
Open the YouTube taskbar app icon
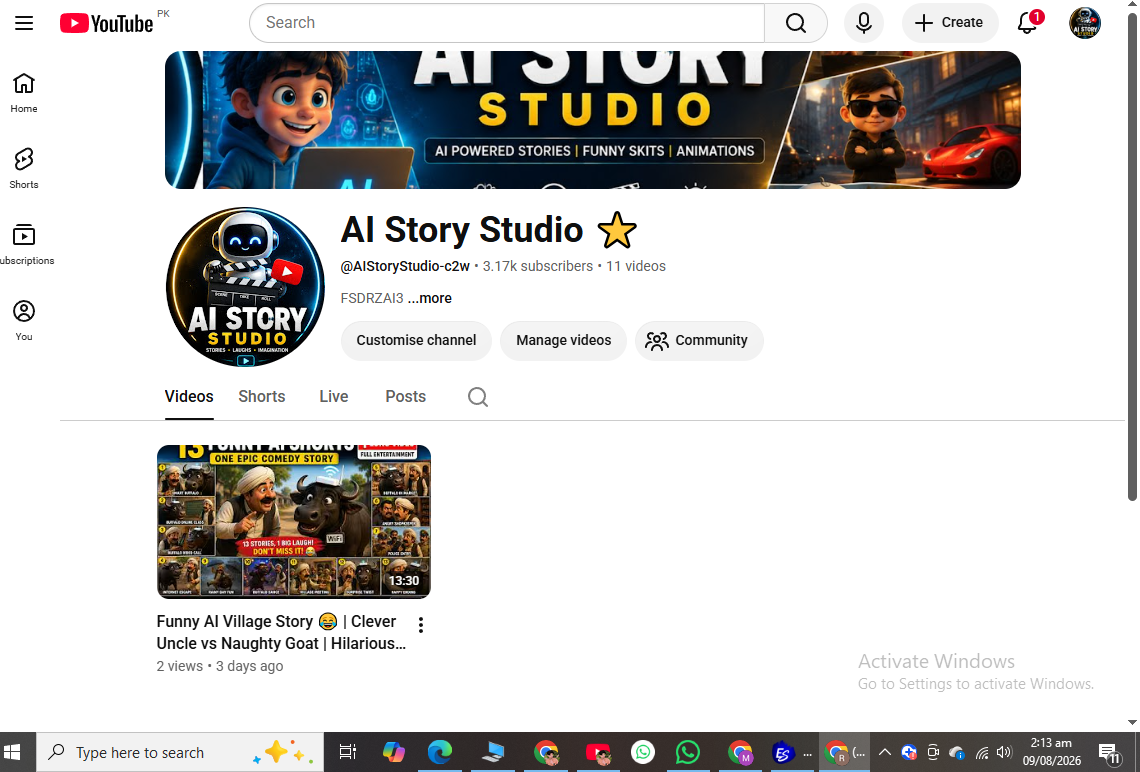click(598, 753)
